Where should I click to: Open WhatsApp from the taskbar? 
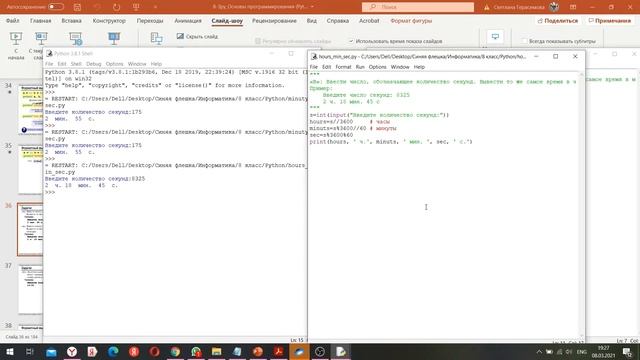point(196,351)
